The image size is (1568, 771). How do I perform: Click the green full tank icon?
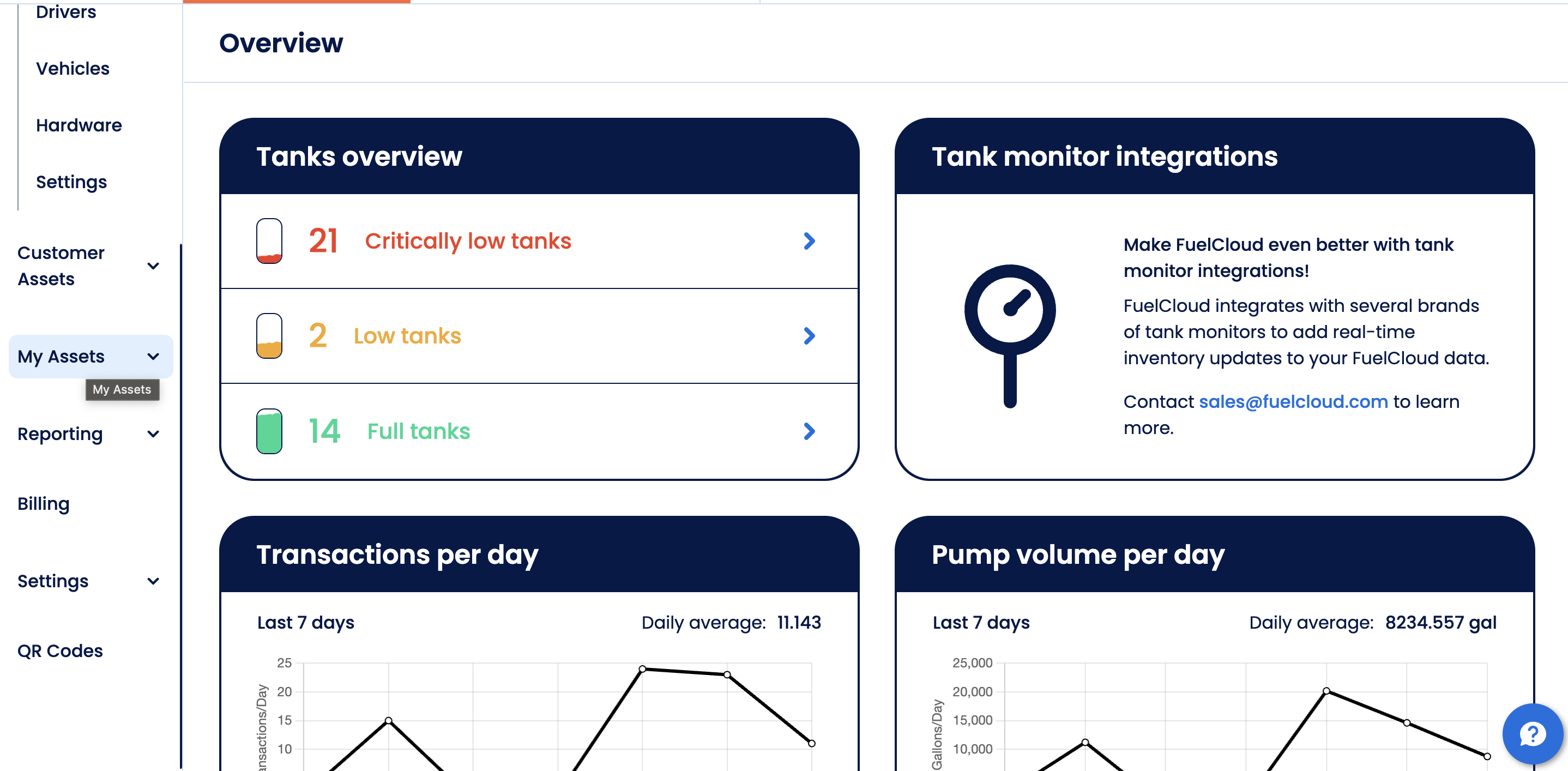(269, 431)
